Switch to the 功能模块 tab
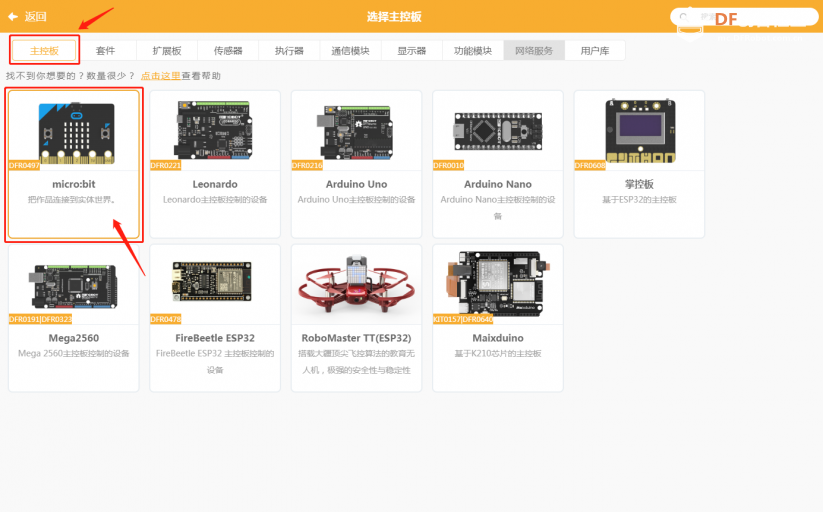This screenshot has width=823, height=512. click(473, 51)
